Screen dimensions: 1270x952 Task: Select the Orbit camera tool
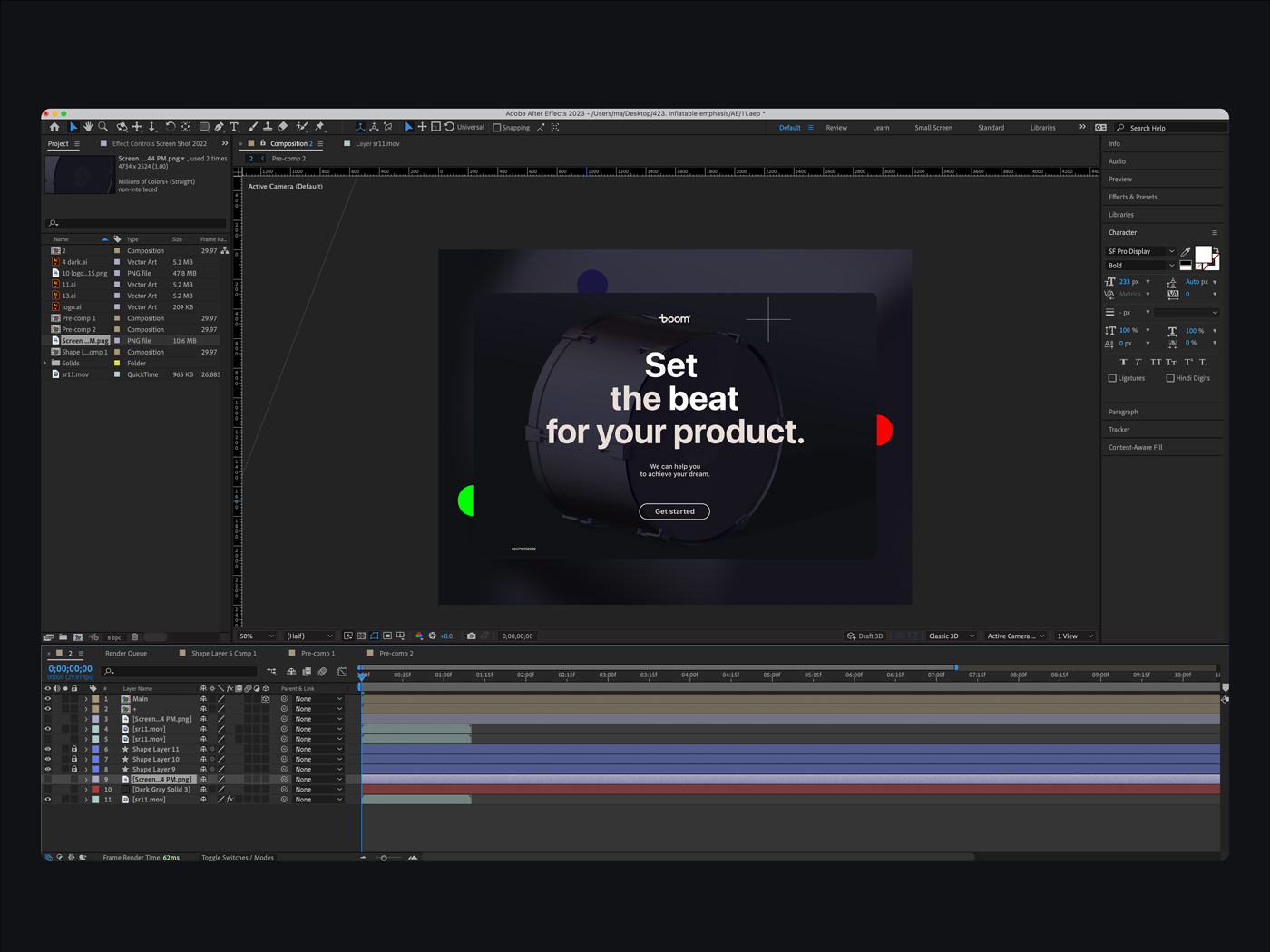click(x=122, y=127)
